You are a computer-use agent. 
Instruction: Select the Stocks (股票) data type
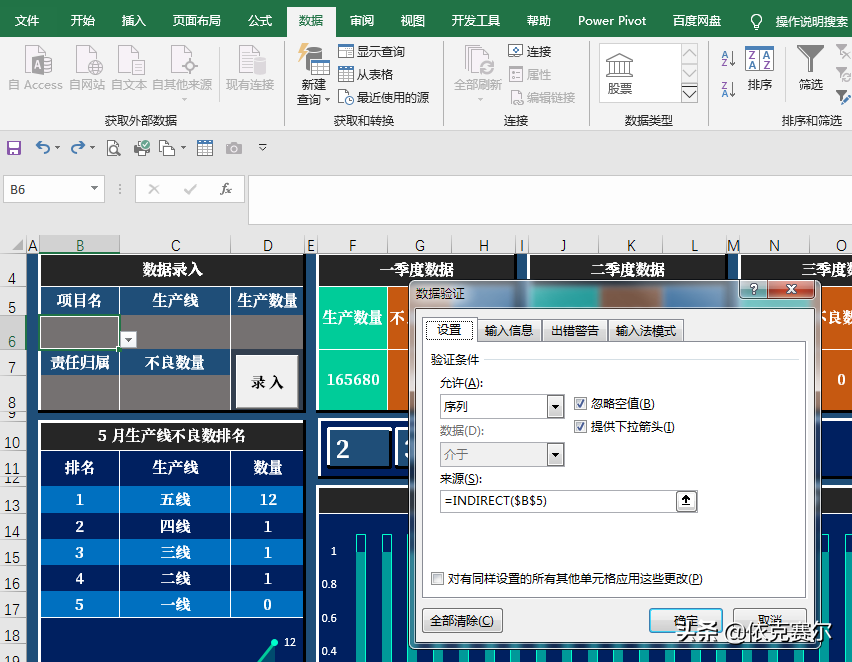coord(619,73)
